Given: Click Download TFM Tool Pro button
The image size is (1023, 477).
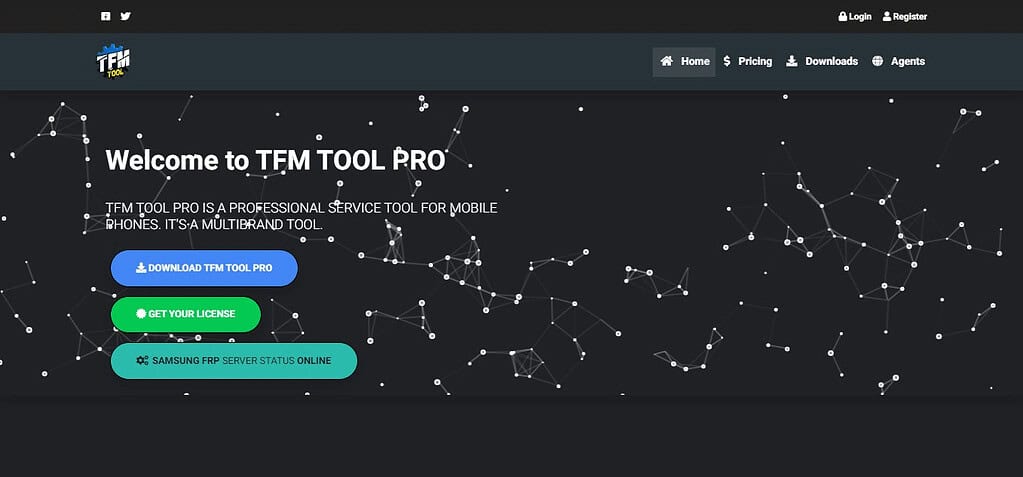Looking at the screenshot, I should [204, 268].
